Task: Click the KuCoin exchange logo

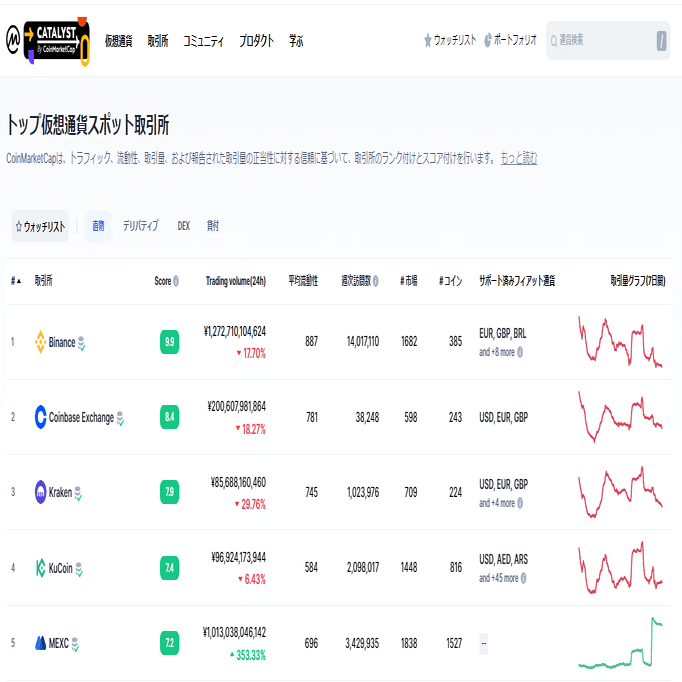Action: [x=40, y=568]
